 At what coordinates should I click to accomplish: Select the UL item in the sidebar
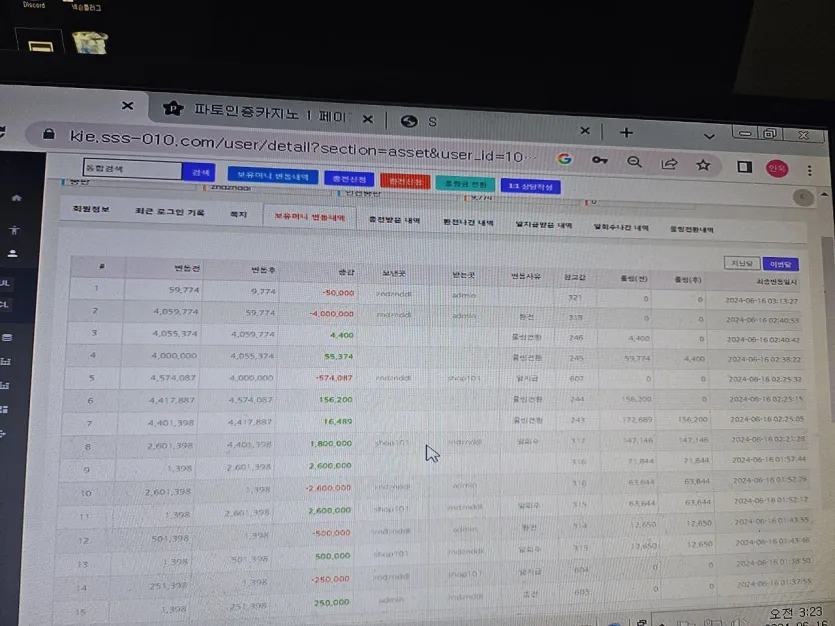tap(5, 283)
